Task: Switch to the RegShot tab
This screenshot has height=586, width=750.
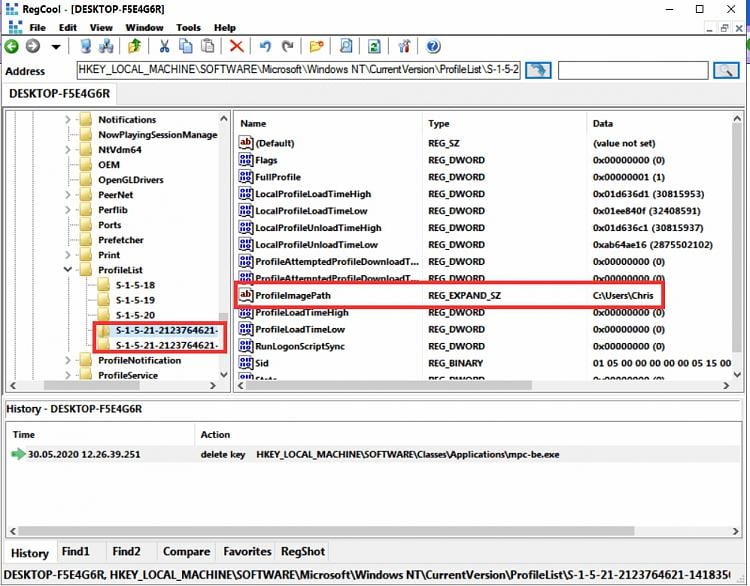Action: point(303,552)
